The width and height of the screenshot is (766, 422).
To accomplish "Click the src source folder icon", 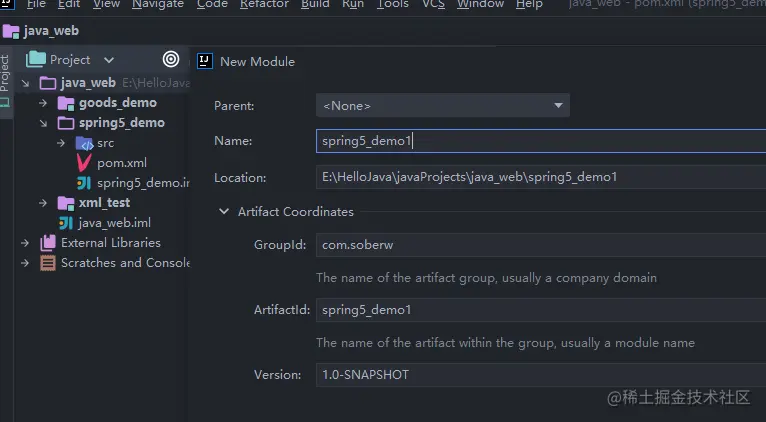I will [85, 143].
